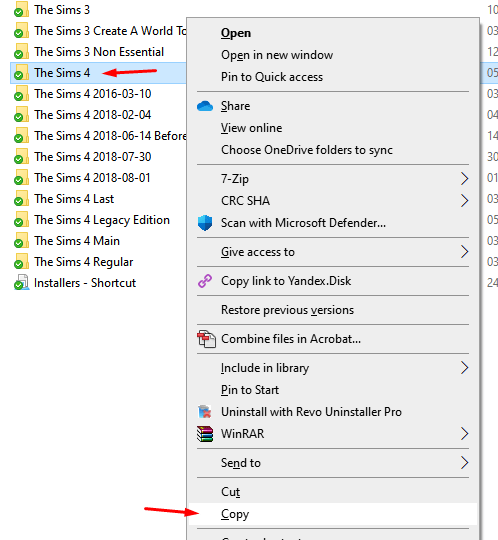Viewport: 498px width, 540px height.
Task: Open the CRC SHA menu entry
Action: tap(333, 201)
